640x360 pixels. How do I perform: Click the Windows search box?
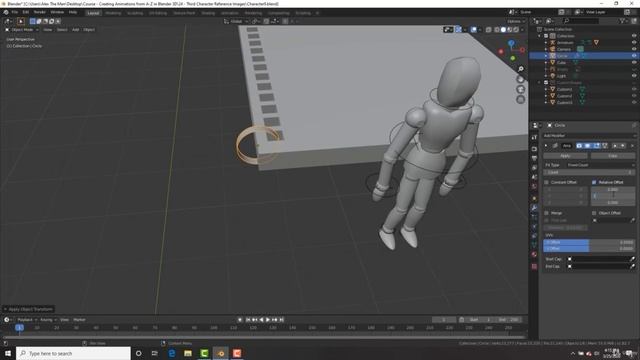pyautogui.click(x=73, y=353)
